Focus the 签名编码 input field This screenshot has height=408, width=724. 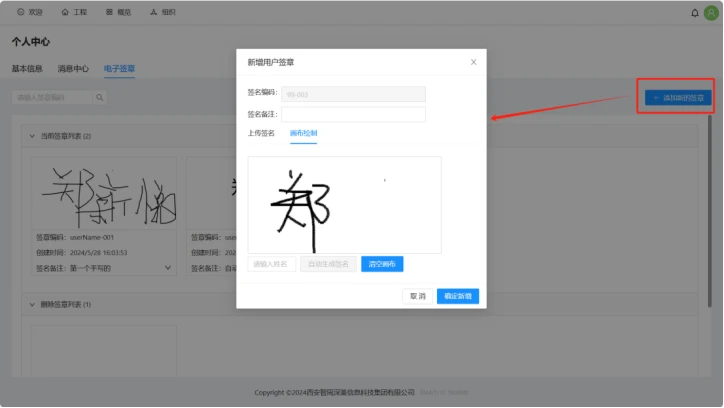[353, 94]
